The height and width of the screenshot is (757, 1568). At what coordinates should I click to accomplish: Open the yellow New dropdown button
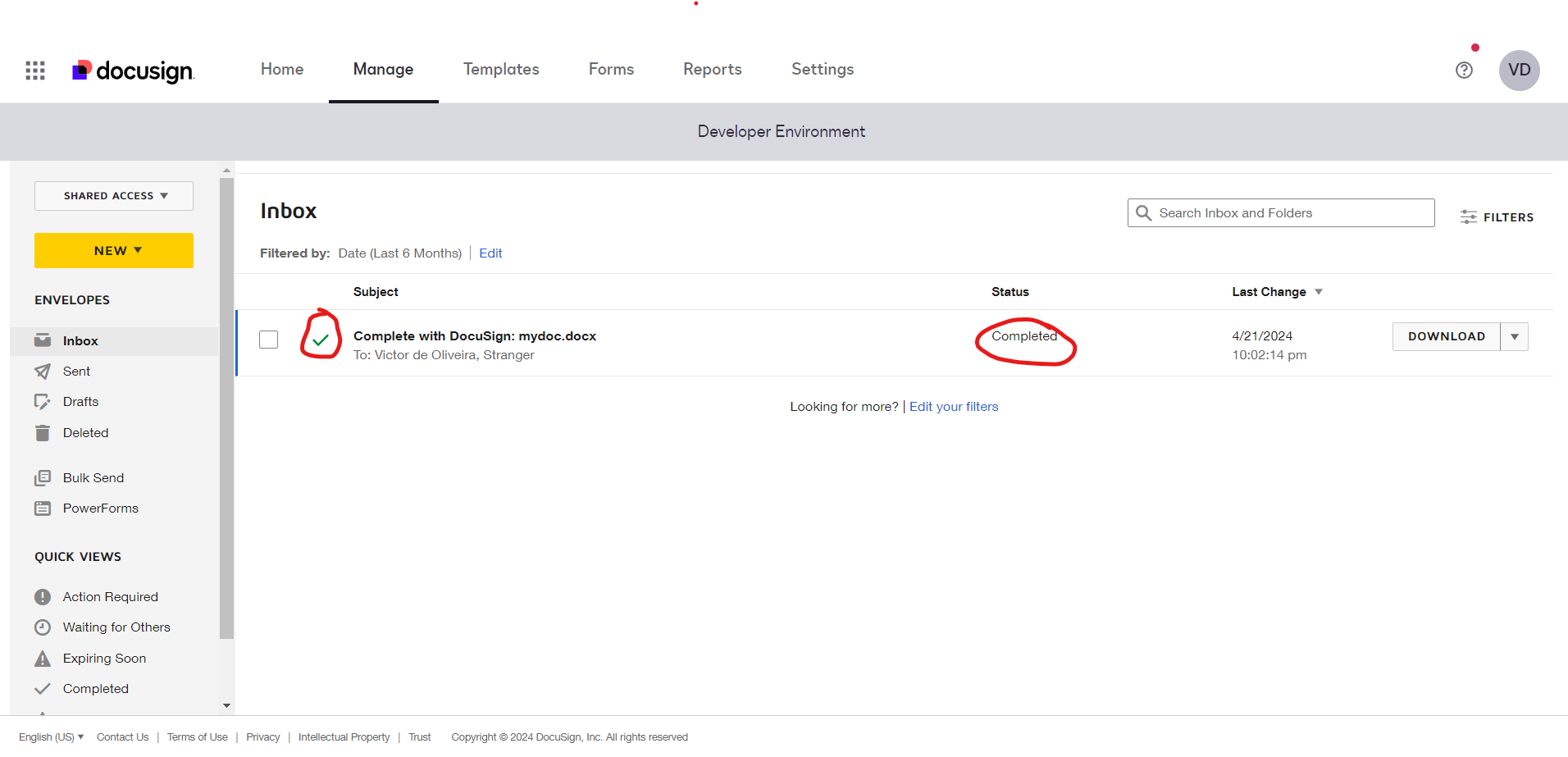click(114, 250)
